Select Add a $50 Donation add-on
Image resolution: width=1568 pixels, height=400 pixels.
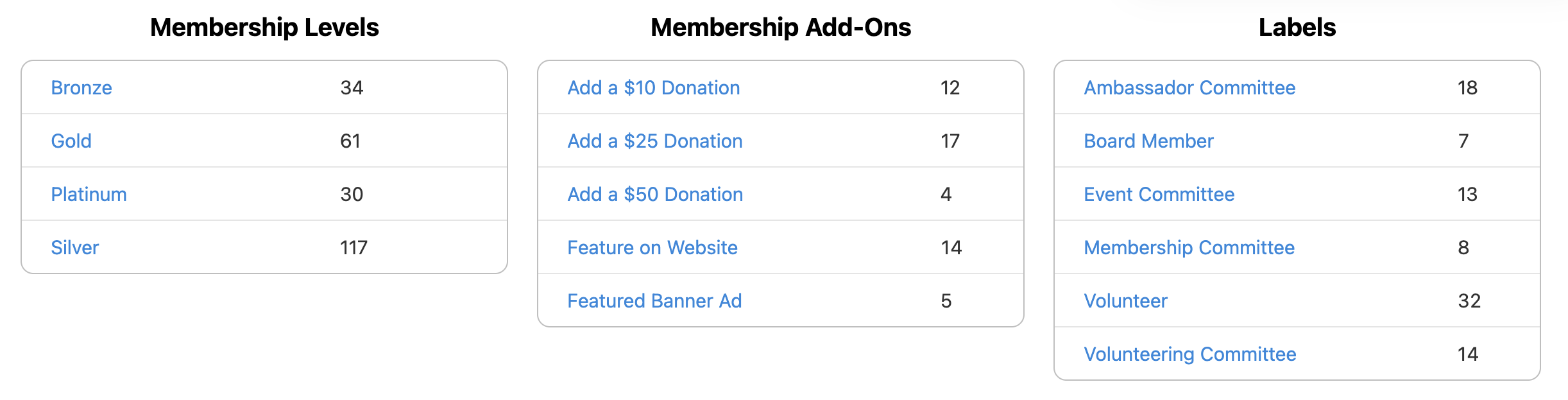point(655,195)
